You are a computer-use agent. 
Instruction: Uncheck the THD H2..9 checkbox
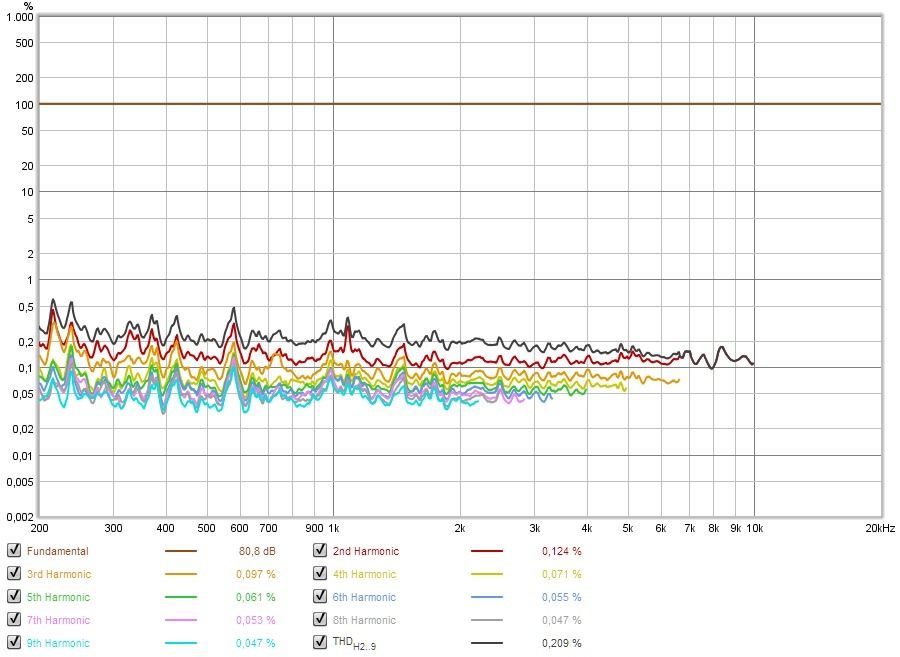click(320, 643)
